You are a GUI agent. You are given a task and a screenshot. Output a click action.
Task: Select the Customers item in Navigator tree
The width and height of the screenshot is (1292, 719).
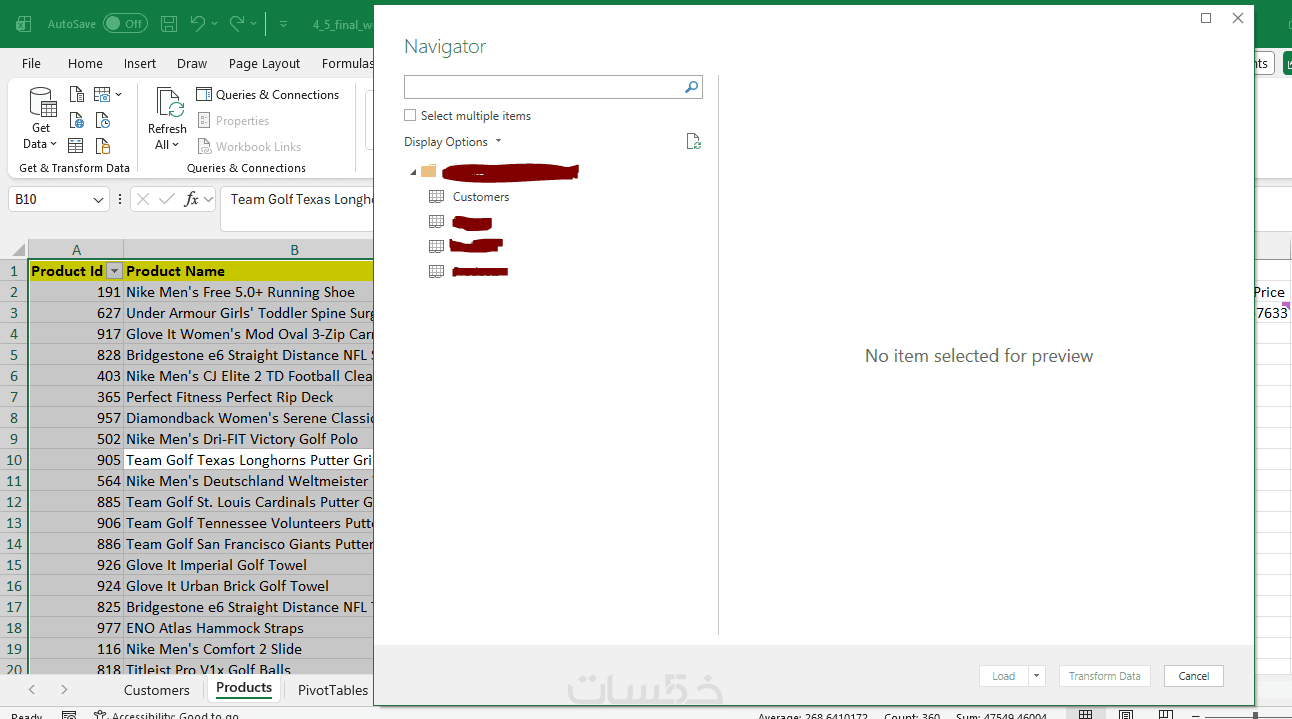(x=481, y=197)
